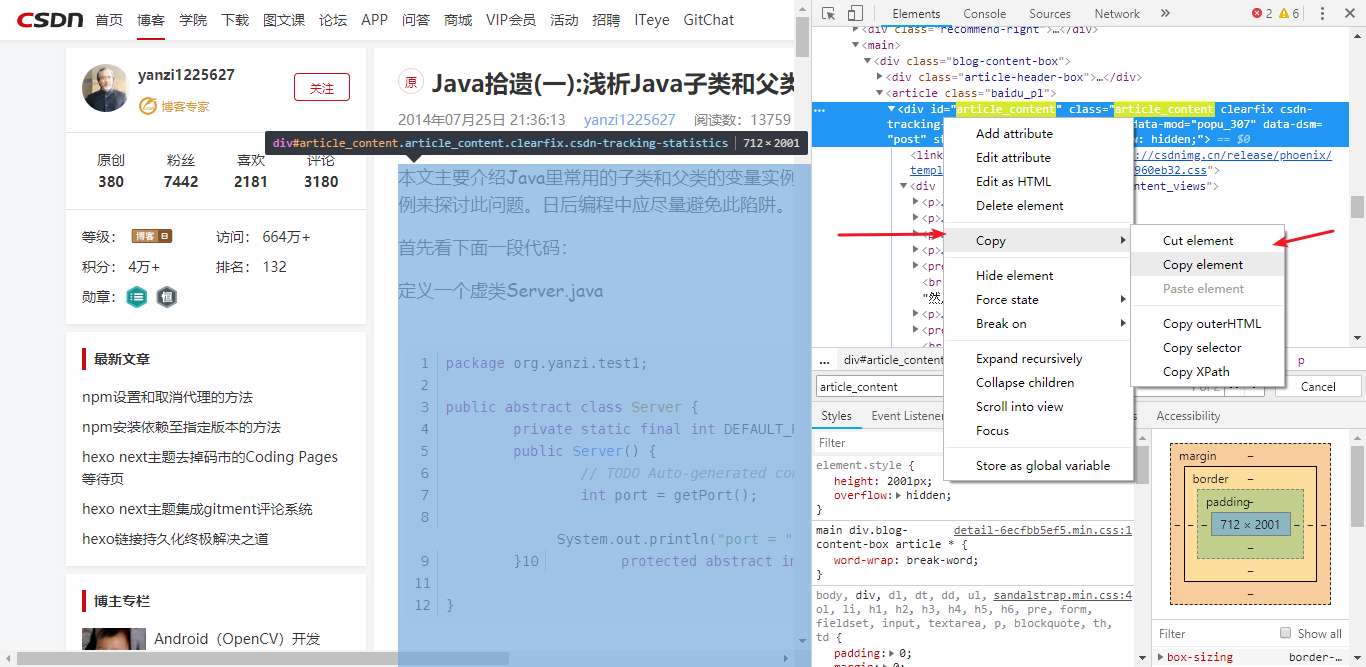Click the 关注 follow button
Screen dimensions: 1366x667
321,87
